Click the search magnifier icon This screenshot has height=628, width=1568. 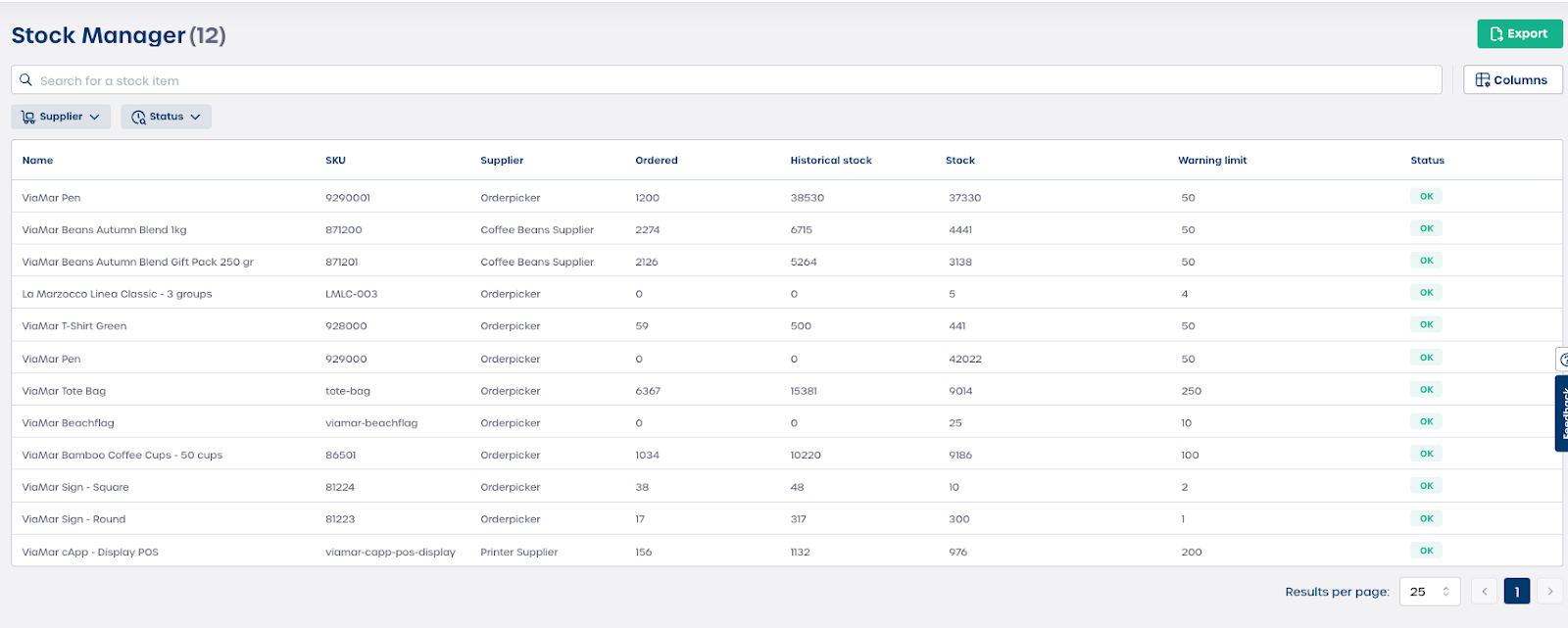(26, 80)
